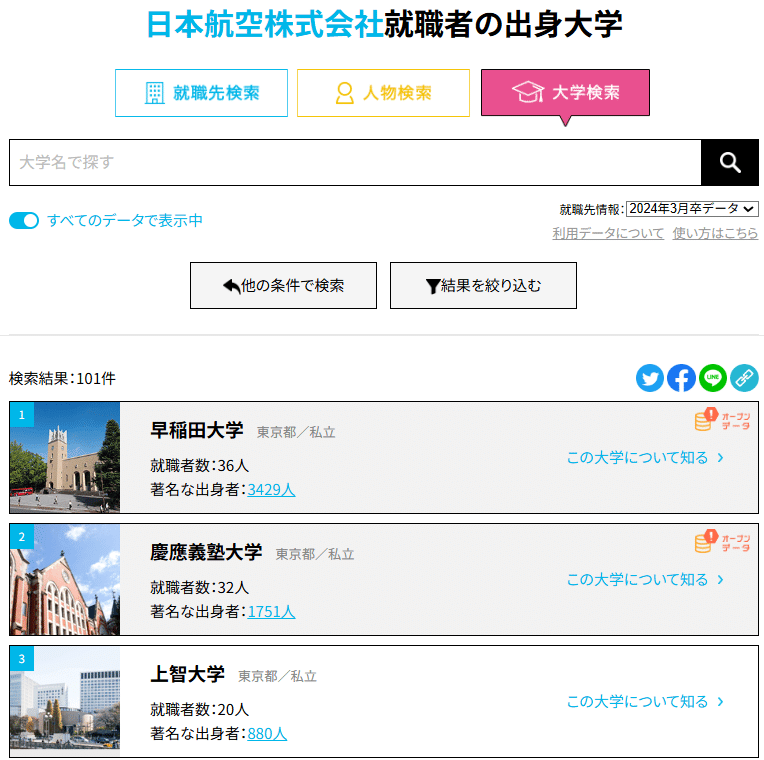Click building icon in 就職先検索 tab
This screenshot has height=760, width=764.
154,93
